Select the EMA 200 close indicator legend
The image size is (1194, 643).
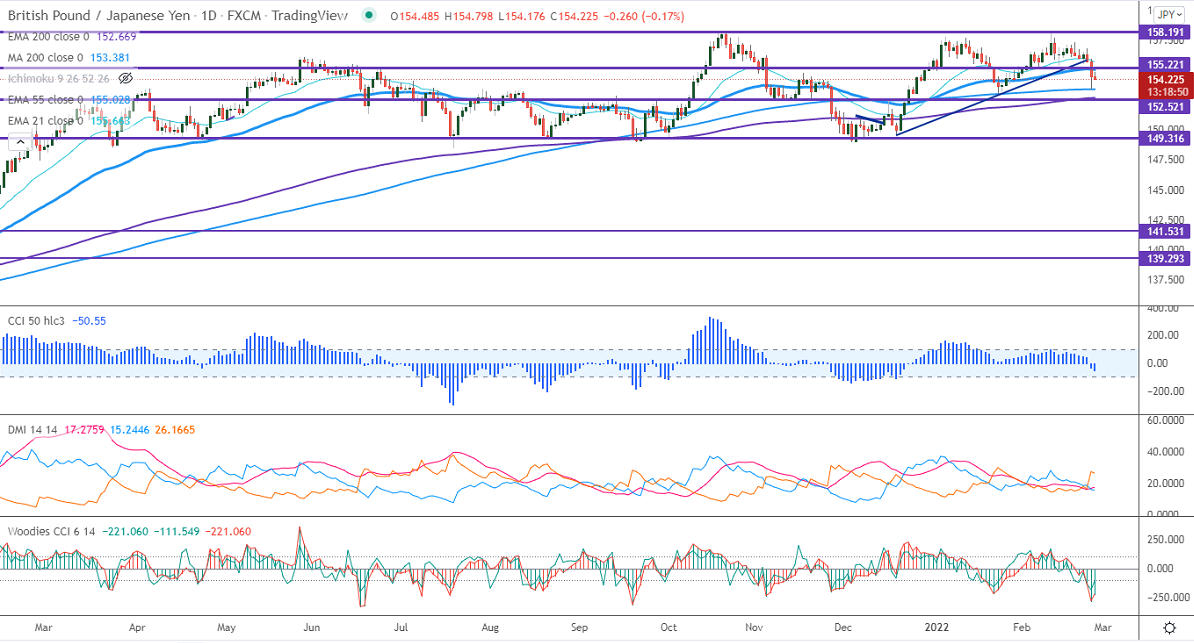49,36
